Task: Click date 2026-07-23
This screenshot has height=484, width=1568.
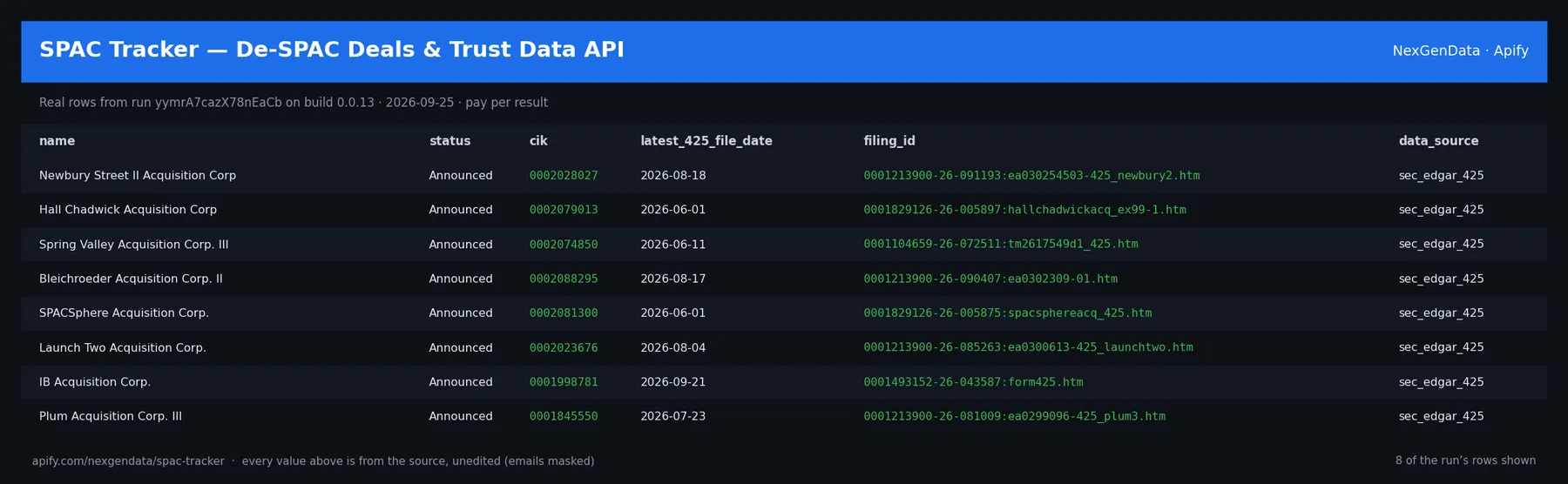Action: (673, 416)
